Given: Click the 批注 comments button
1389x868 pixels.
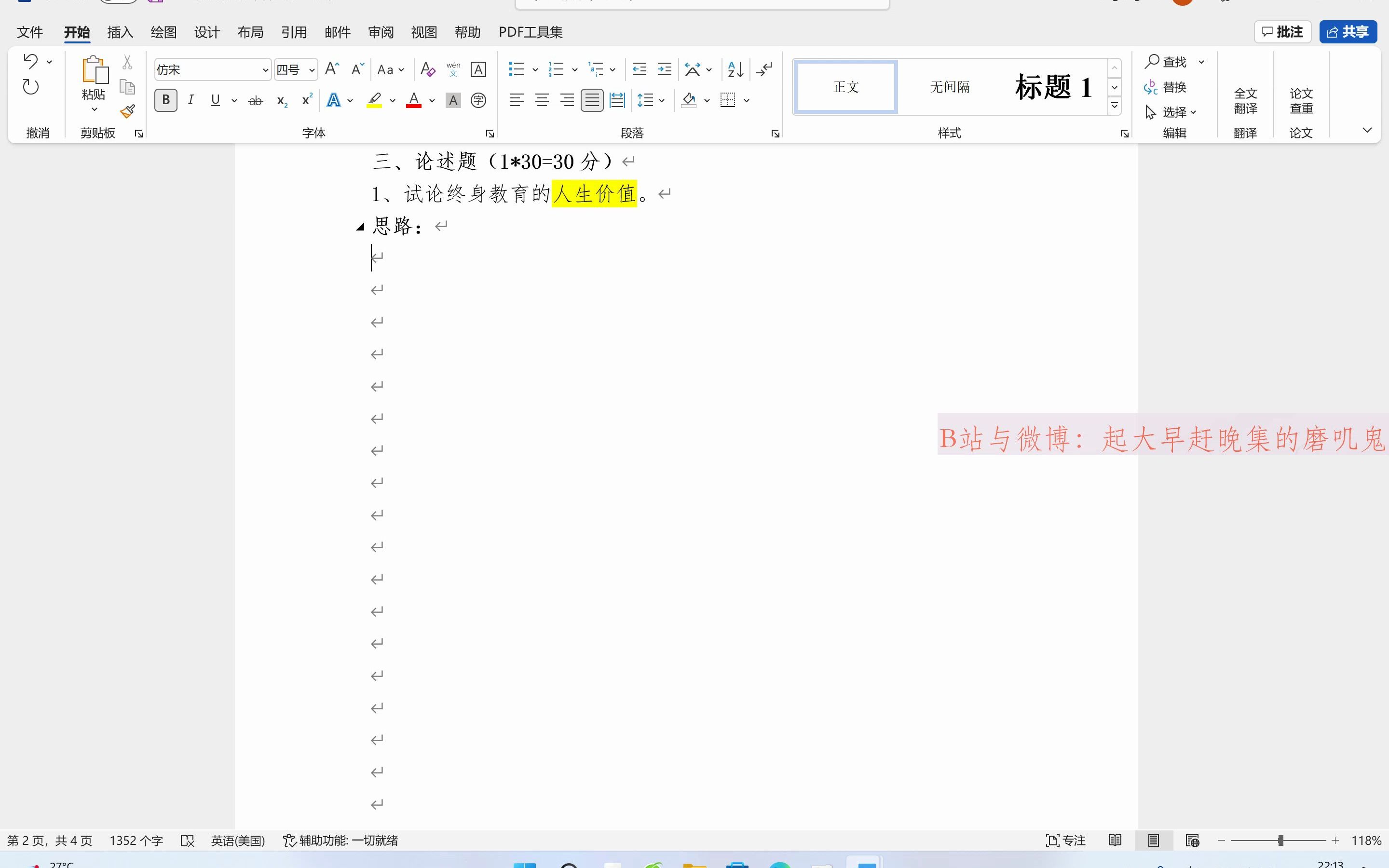Looking at the screenshot, I should (1283, 31).
